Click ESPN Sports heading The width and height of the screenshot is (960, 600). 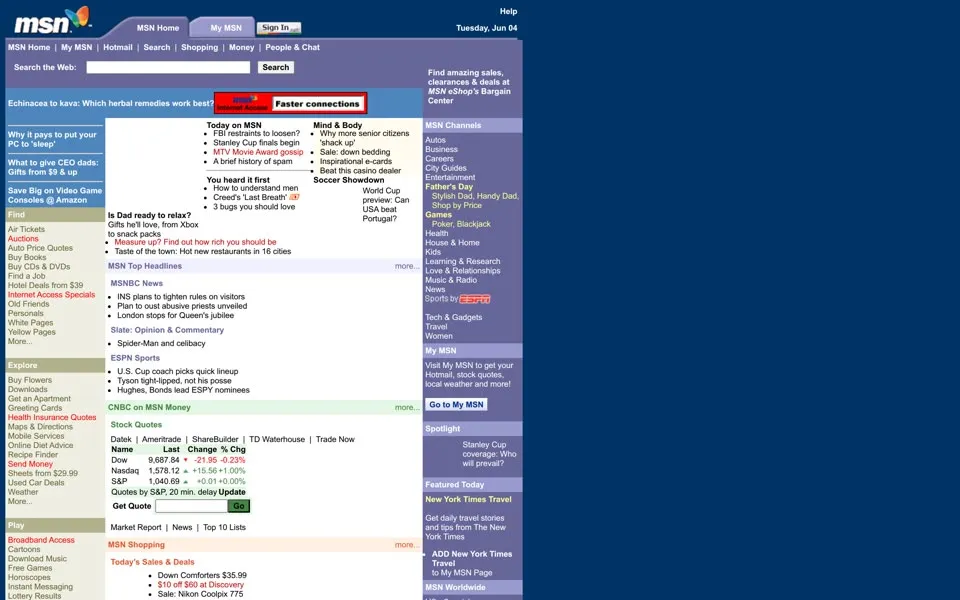(x=135, y=358)
